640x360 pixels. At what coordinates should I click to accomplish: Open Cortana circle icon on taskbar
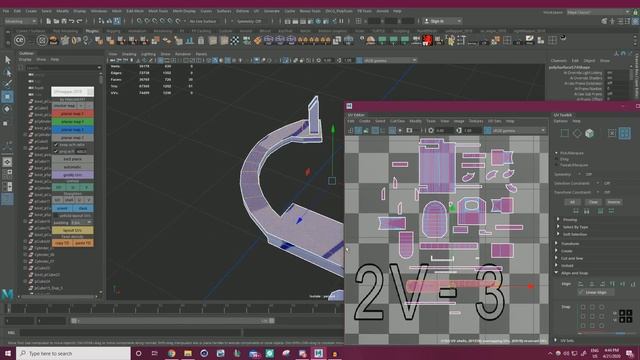(138, 353)
